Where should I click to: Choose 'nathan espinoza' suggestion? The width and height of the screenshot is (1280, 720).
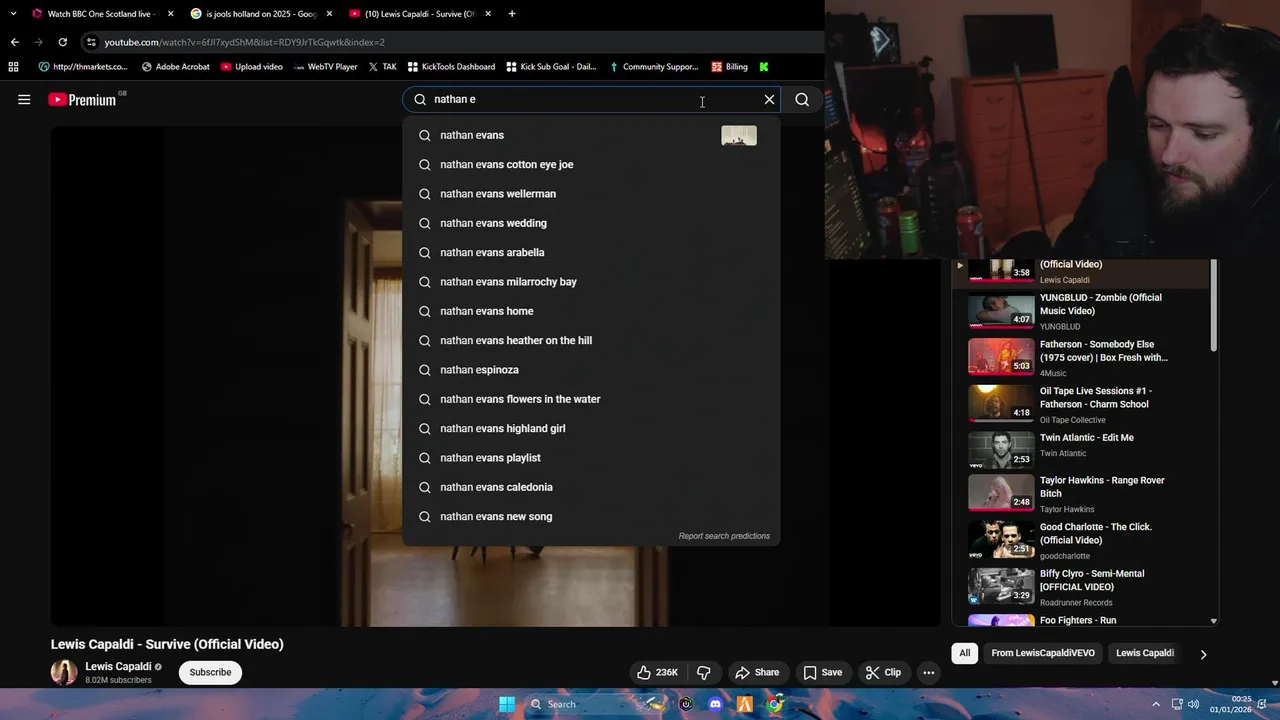coord(591,370)
